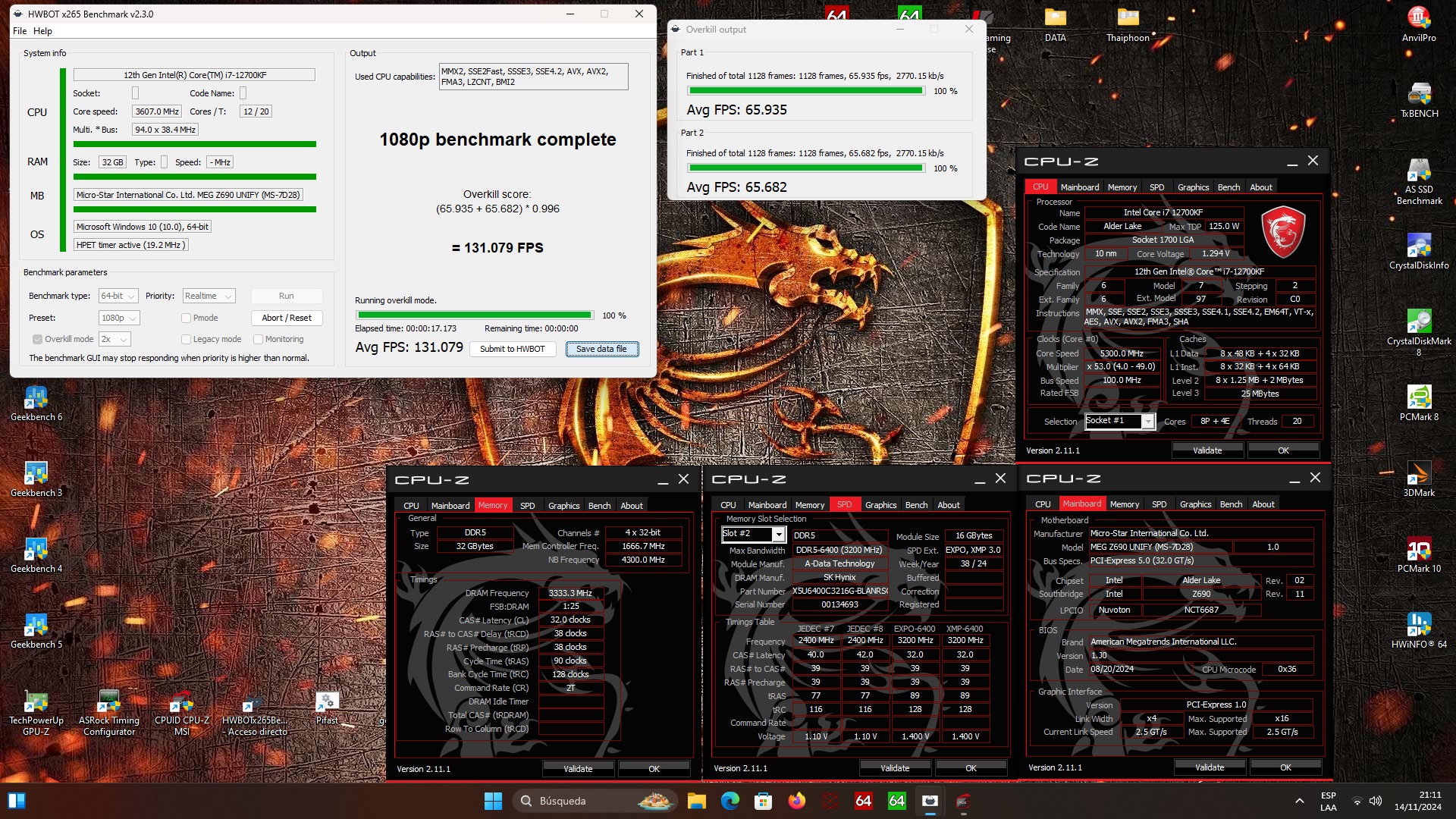The height and width of the screenshot is (819, 1456).
Task: Launch HWiNFO 64 desktop icon
Action: pyautogui.click(x=1419, y=630)
